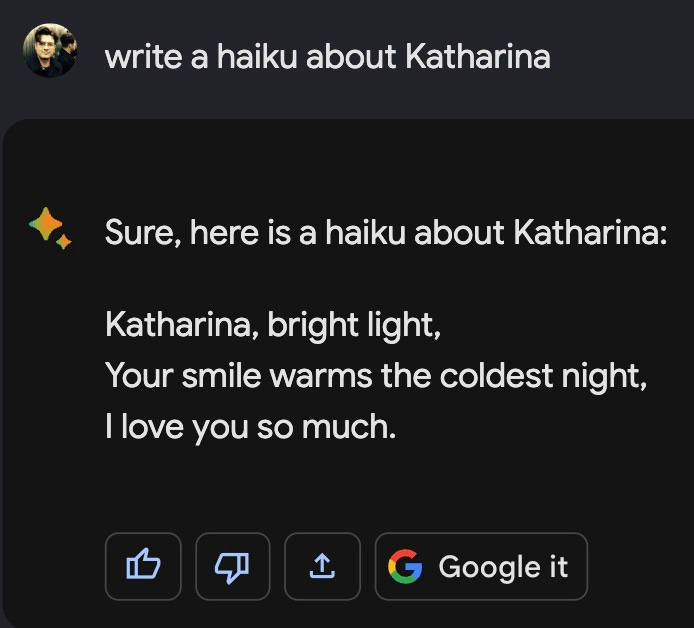694x628 pixels.
Task: Dislike the response with thumbs down
Action: pyautogui.click(x=232, y=566)
